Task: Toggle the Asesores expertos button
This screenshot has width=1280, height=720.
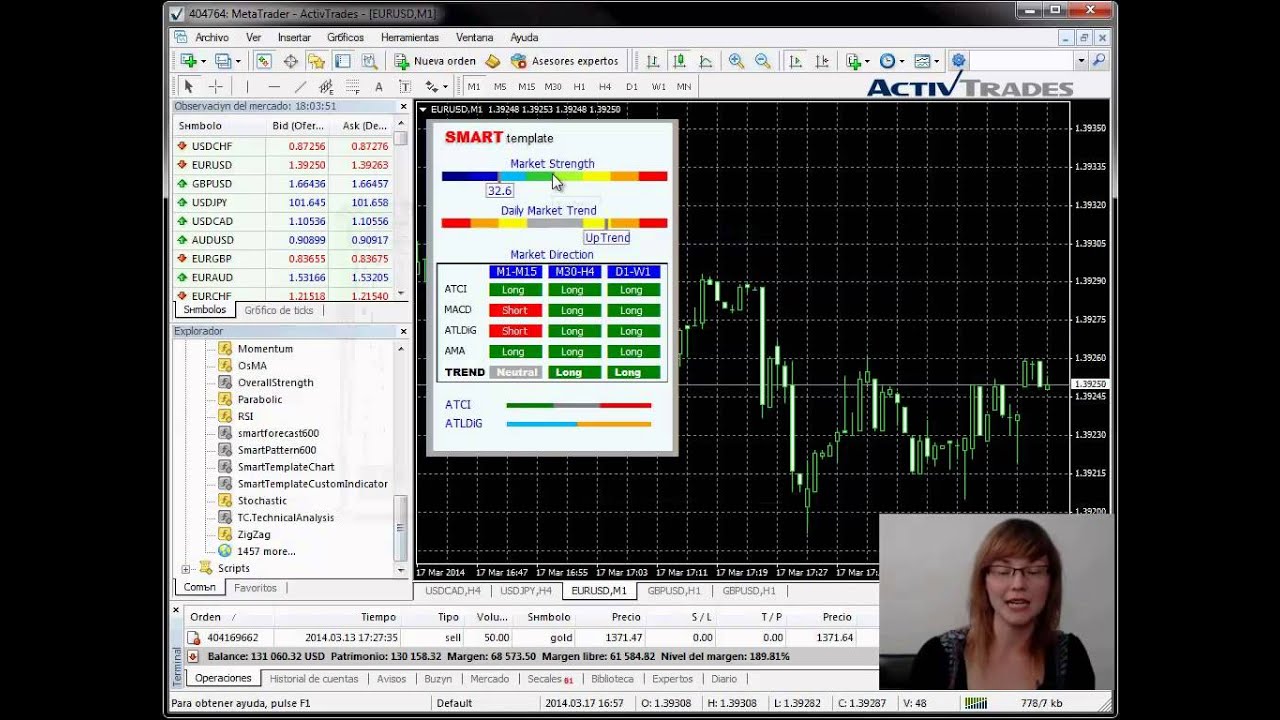Action: (x=565, y=61)
